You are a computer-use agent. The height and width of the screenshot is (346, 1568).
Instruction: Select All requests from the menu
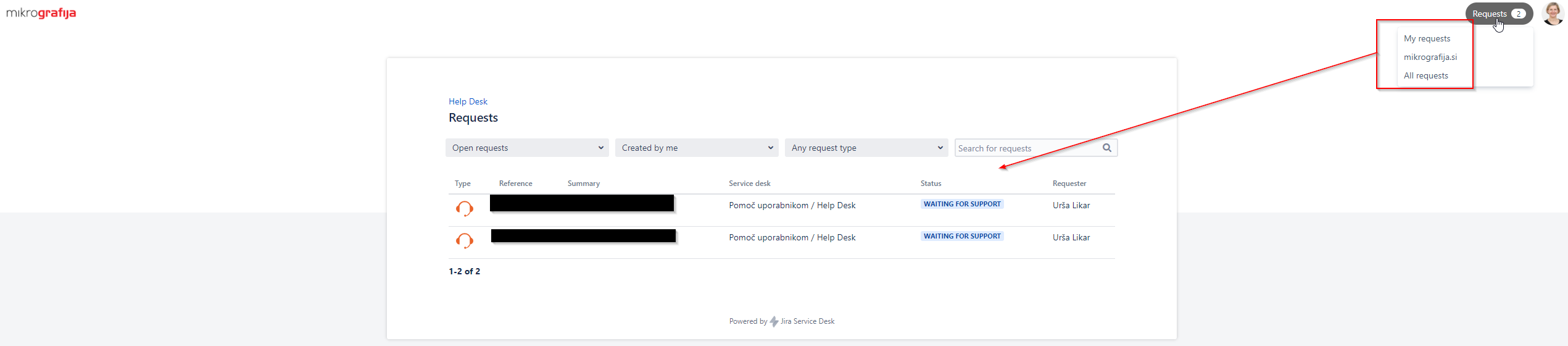pos(1425,75)
